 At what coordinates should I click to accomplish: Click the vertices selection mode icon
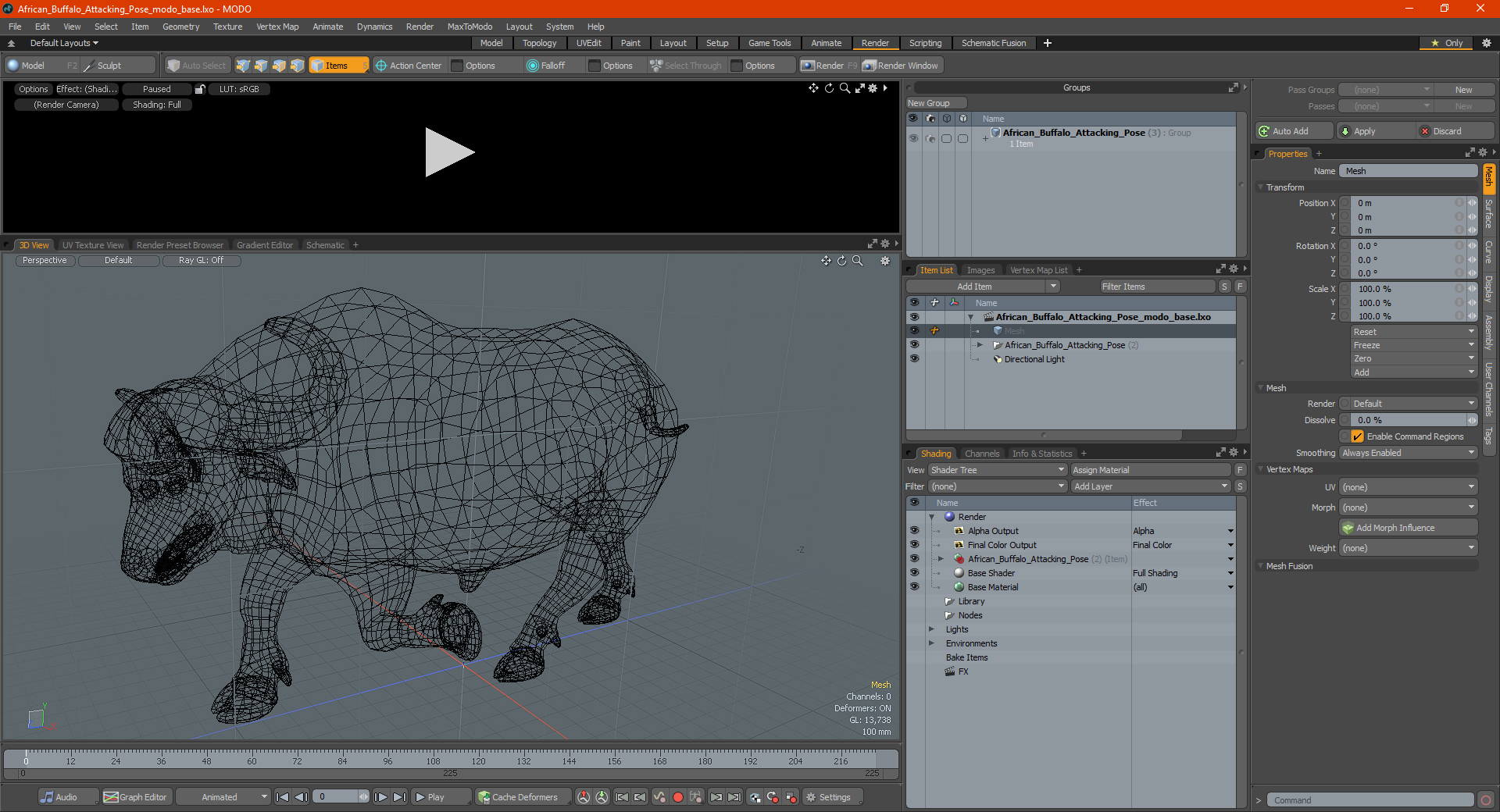point(243,66)
